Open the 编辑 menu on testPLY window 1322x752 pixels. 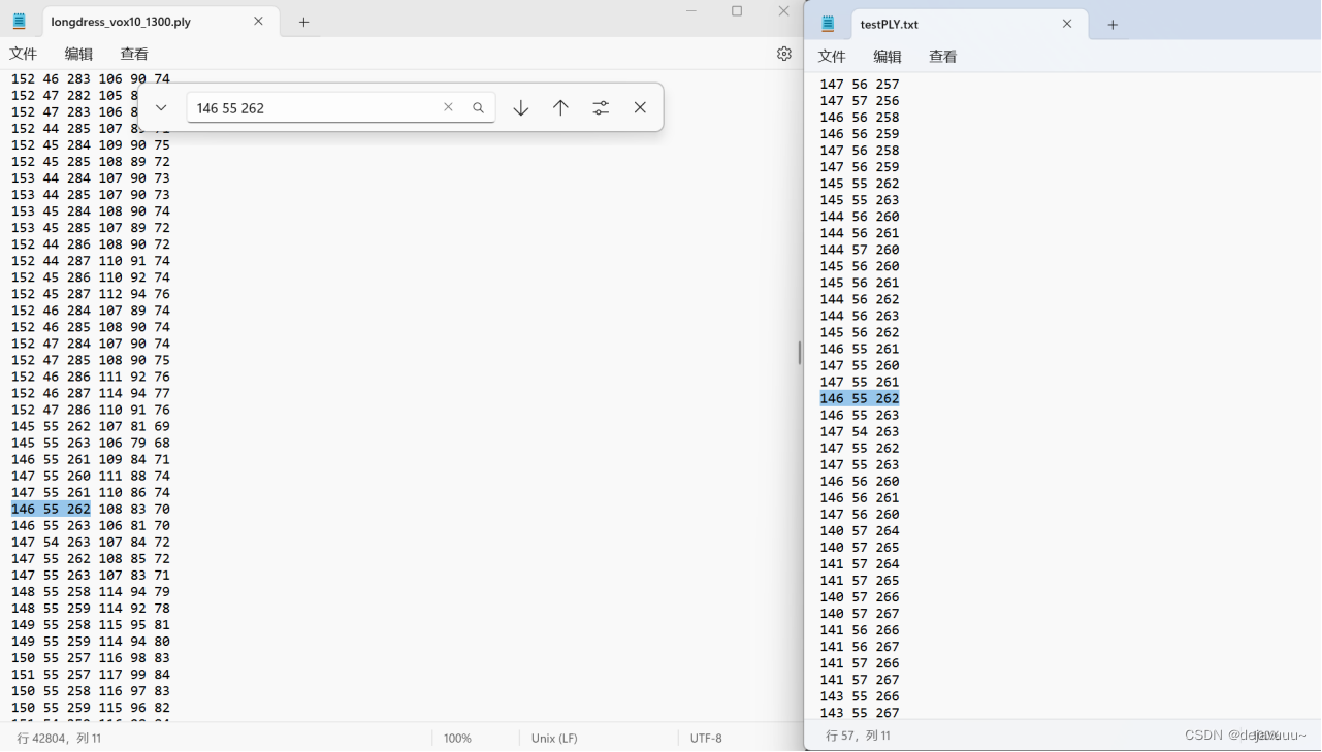pos(887,57)
